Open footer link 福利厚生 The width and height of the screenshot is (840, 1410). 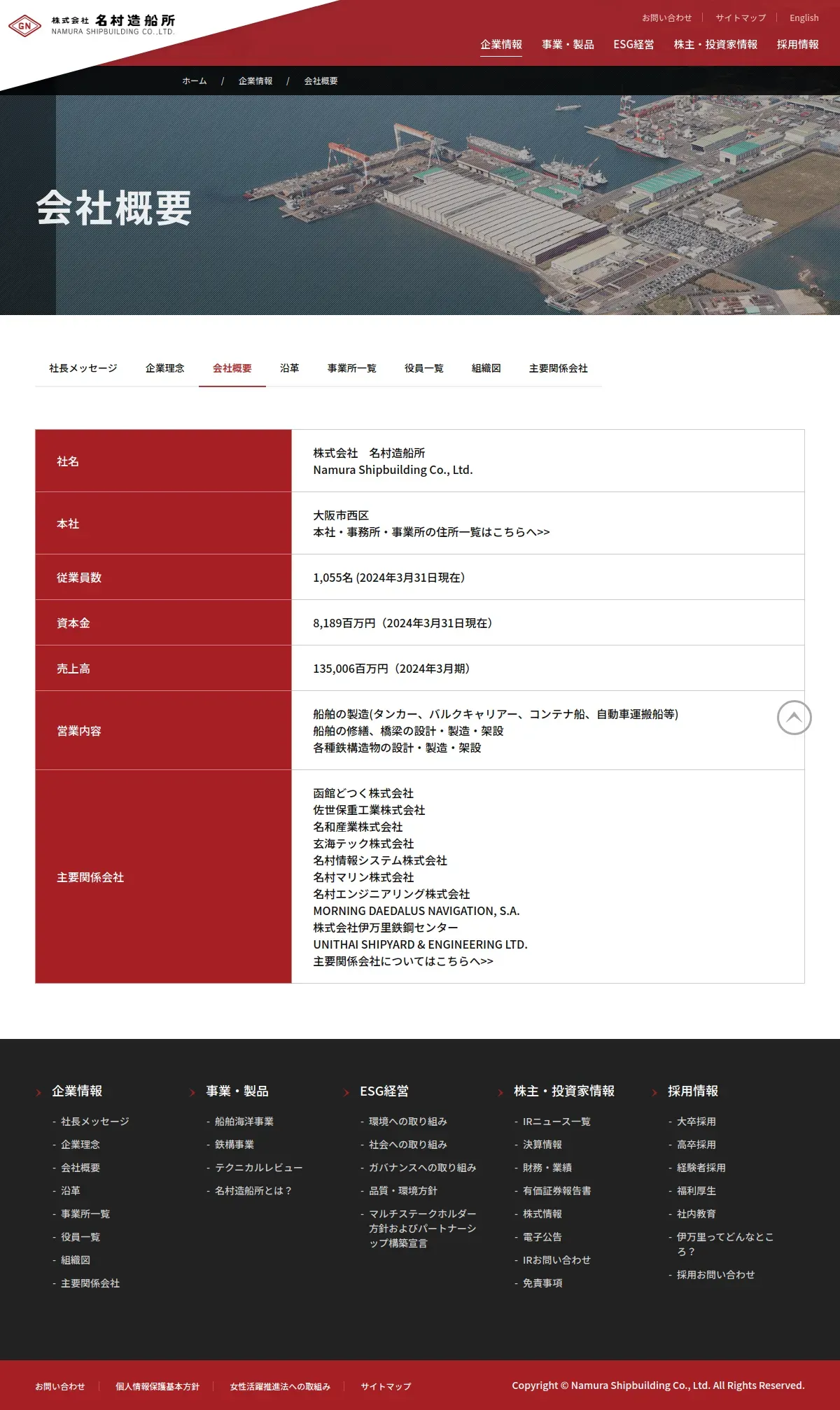pyautogui.click(x=696, y=1191)
